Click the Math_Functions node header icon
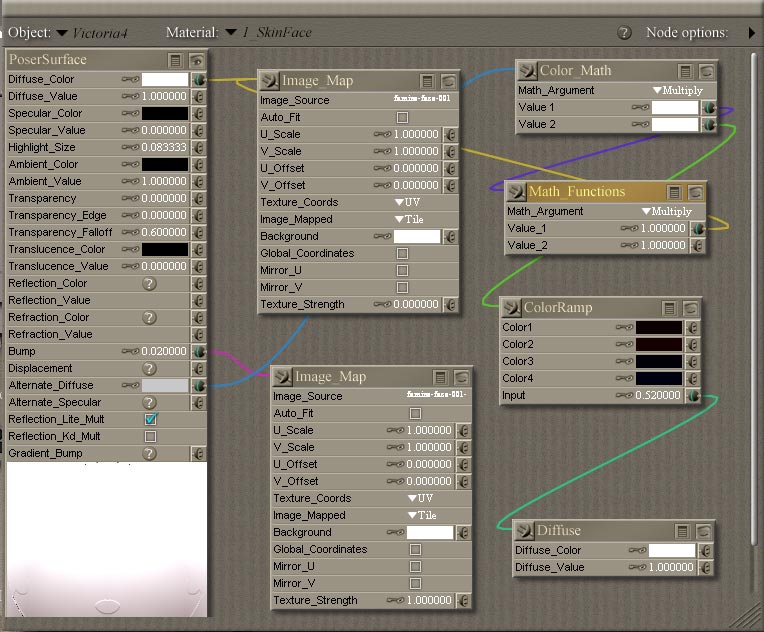Screen dimensions: 764x632 point(516,192)
